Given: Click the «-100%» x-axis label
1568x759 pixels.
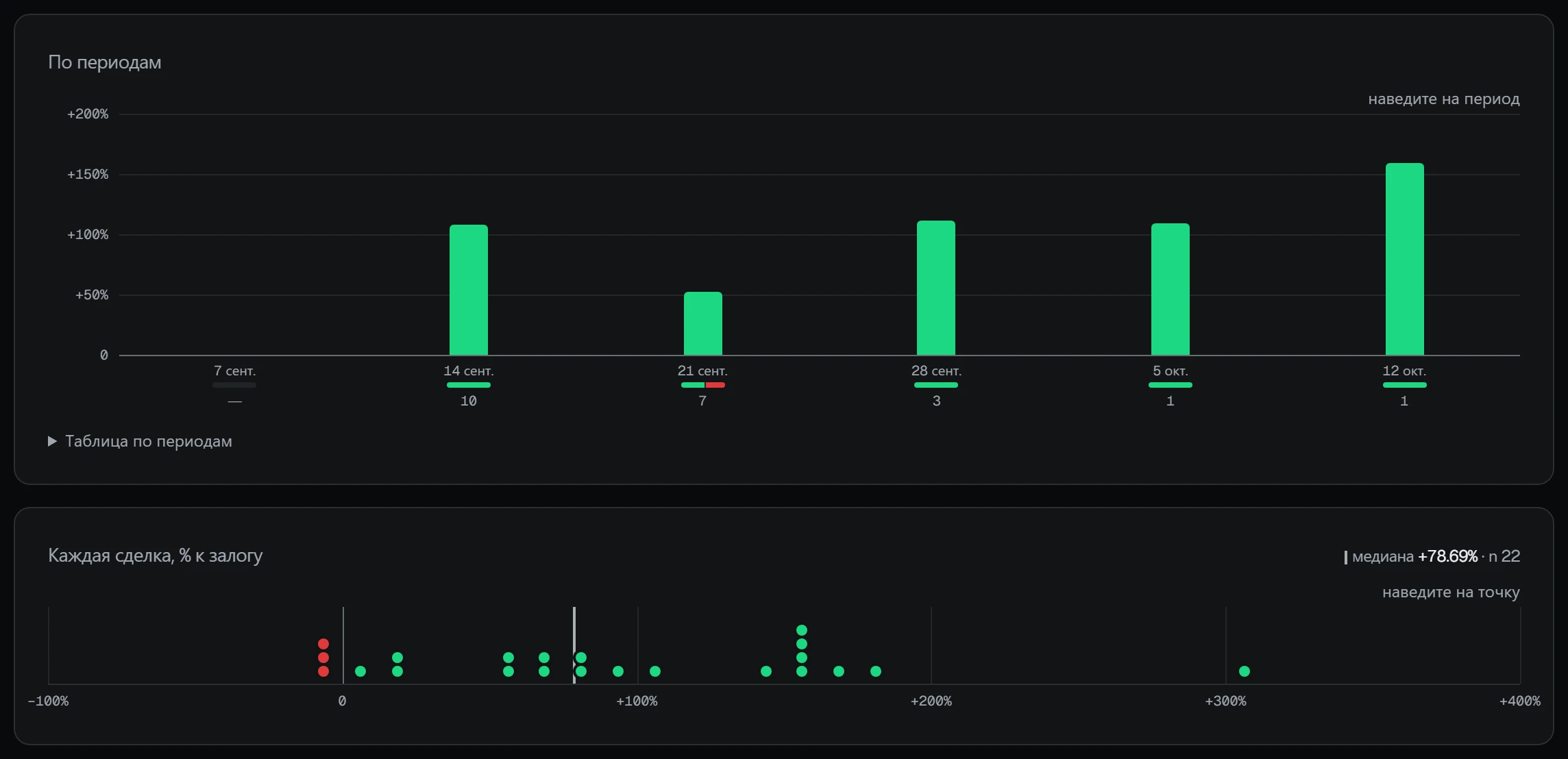Looking at the screenshot, I should (48, 701).
